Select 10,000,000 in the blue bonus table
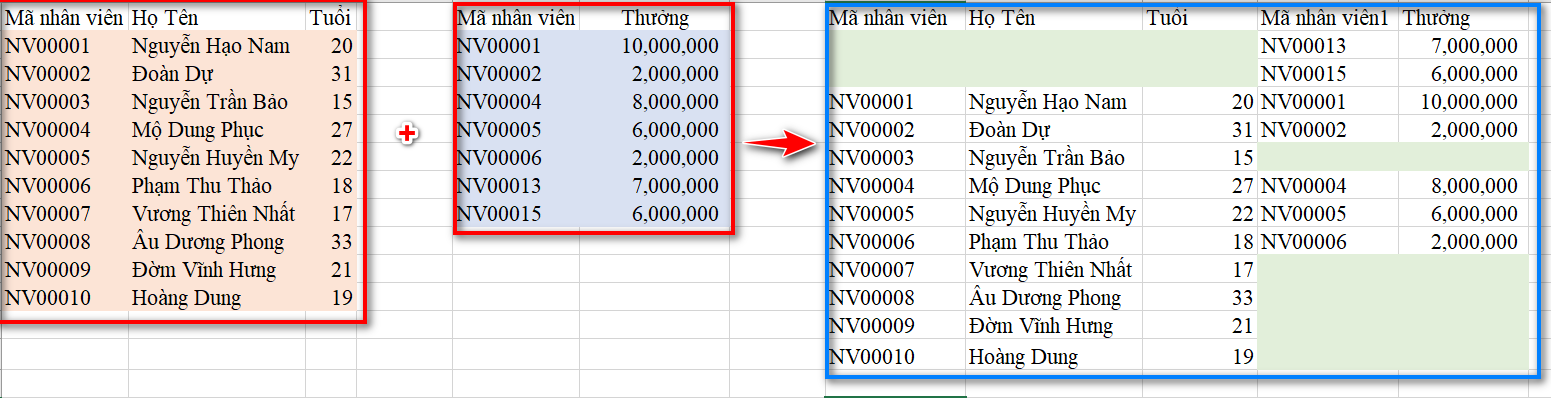The height and width of the screenshot is (398, 1551). point(670,46)
